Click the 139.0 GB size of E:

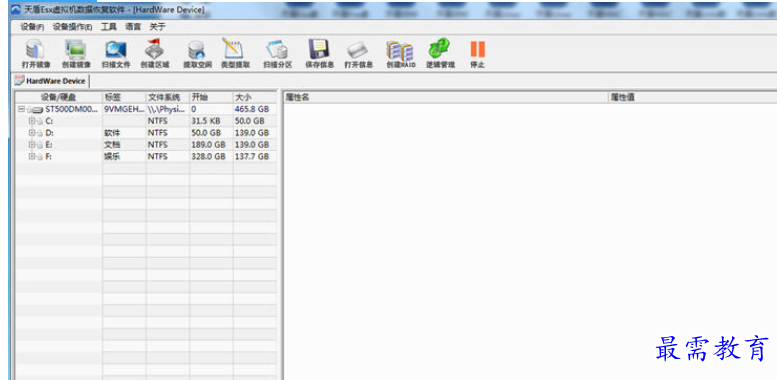click(x=251, y=145)
